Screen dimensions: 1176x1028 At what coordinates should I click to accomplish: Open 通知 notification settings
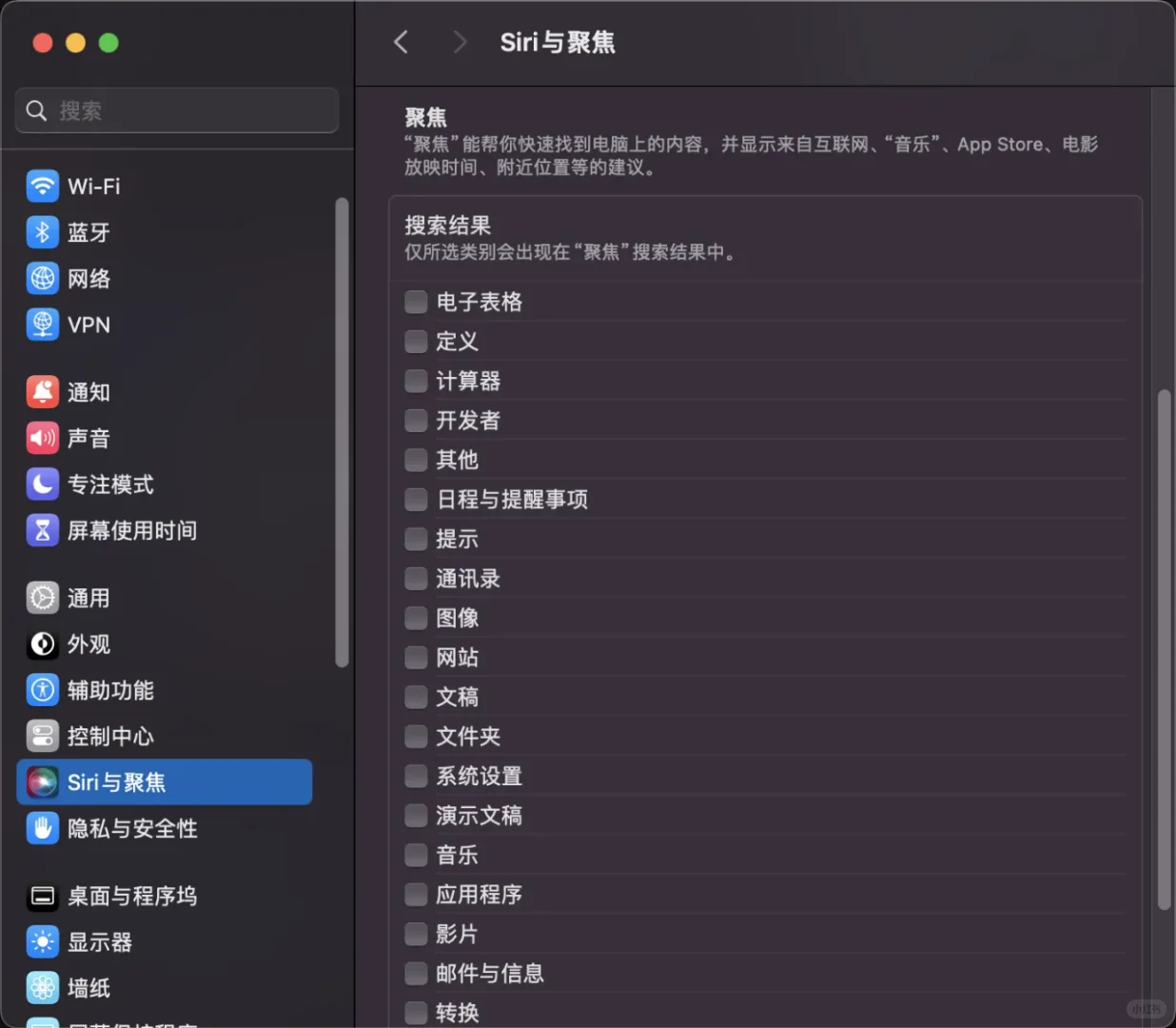coord(43,391)
